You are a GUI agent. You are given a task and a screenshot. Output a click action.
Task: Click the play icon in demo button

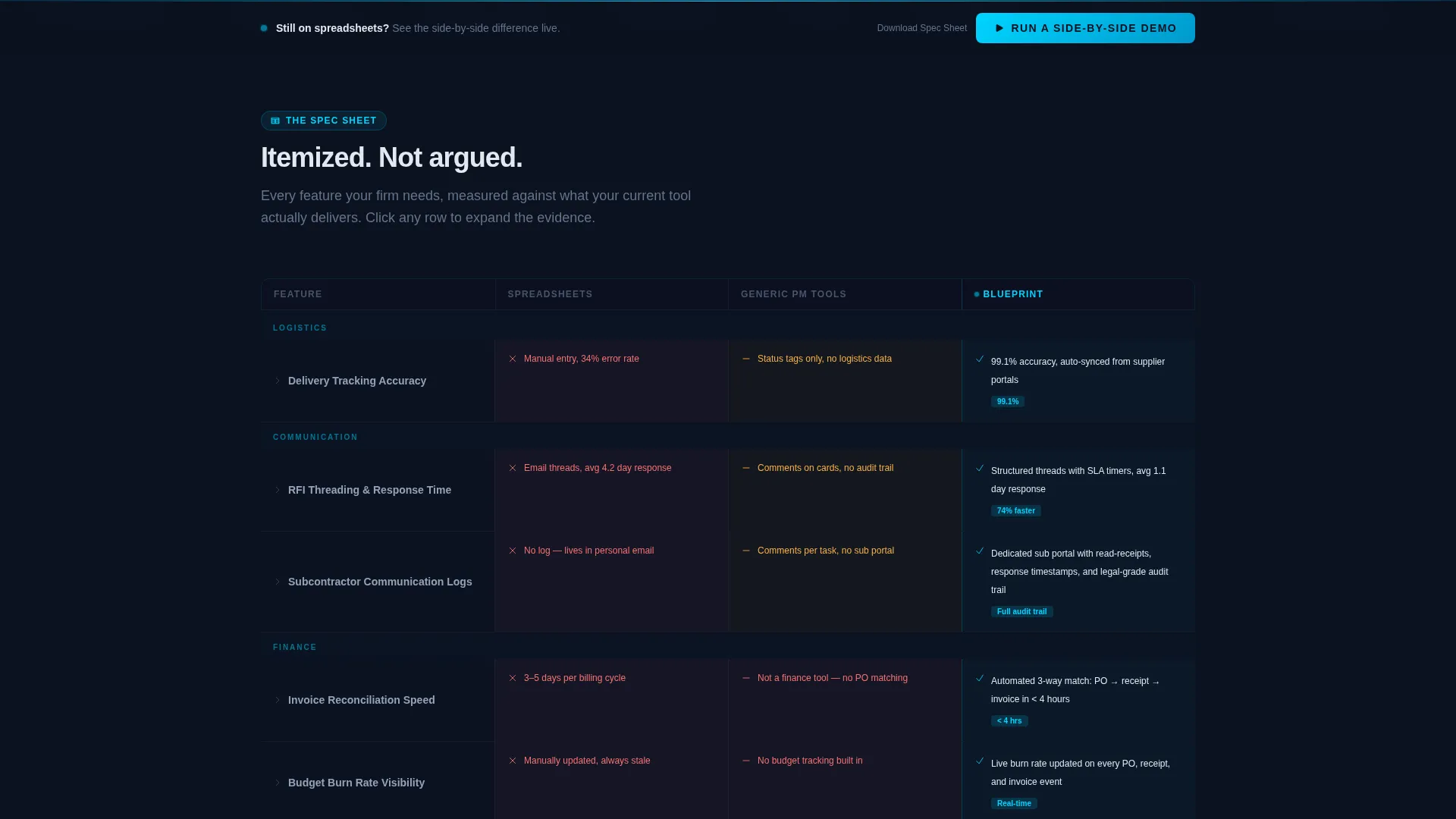[999, 28]
